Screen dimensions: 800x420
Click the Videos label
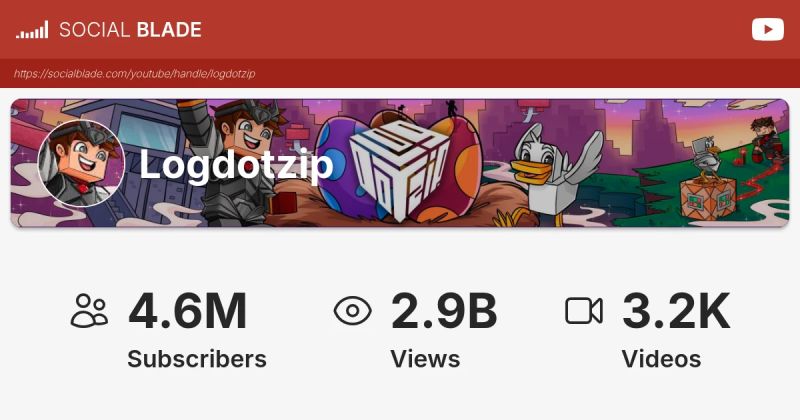[x=661, y=359]
